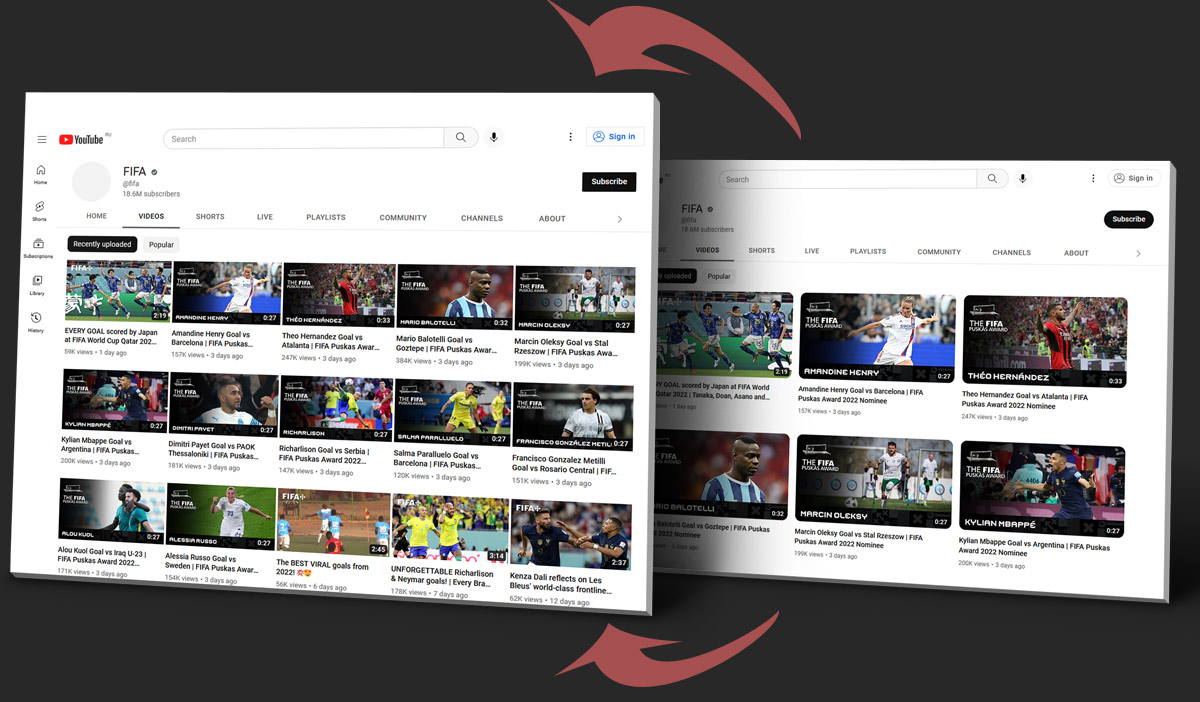Subscribe to the FIFA channel
The image size is (1200, 702).
[x=609, y=181]
